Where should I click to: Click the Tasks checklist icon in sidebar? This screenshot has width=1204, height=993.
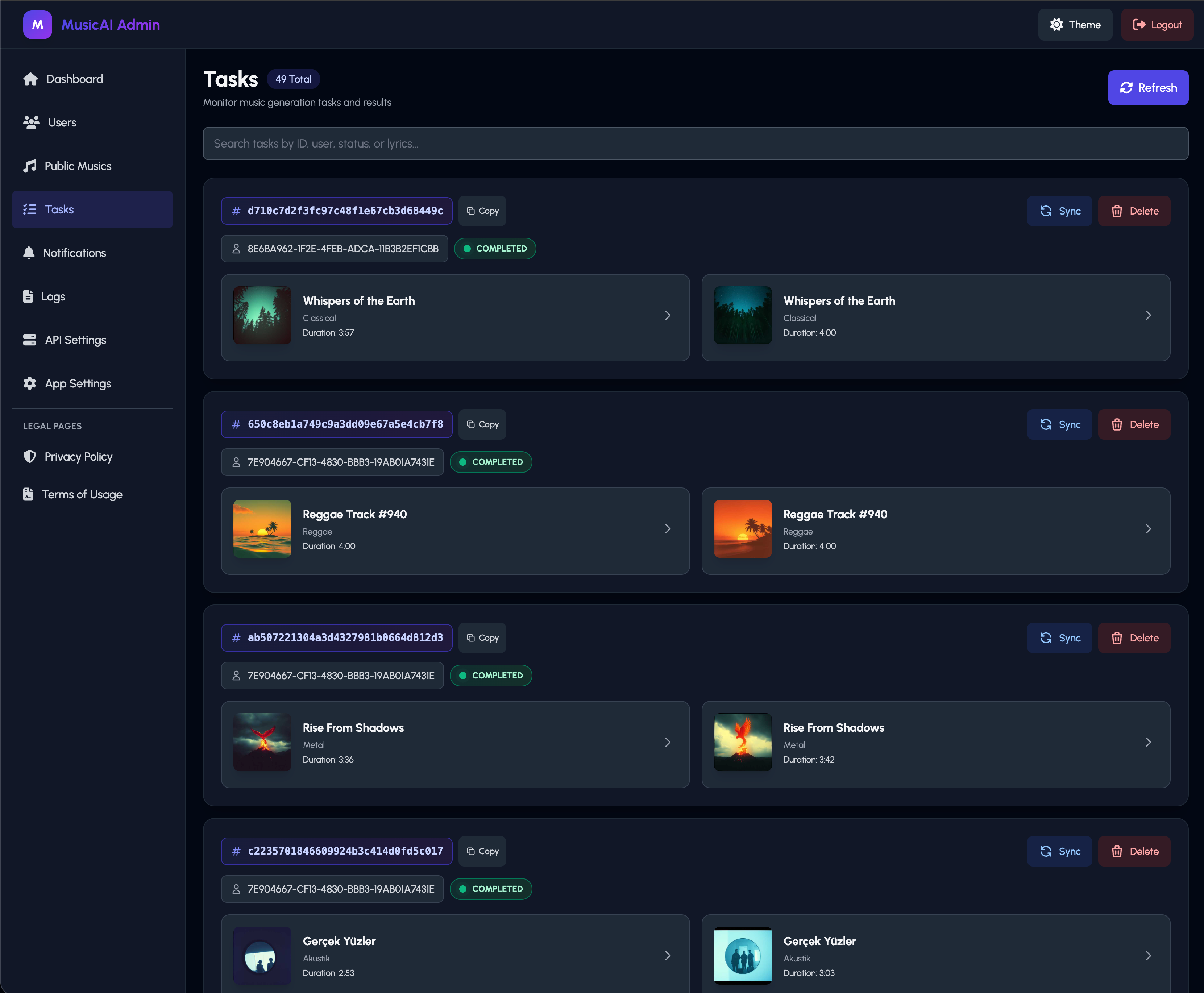click(x=30, y=209)
